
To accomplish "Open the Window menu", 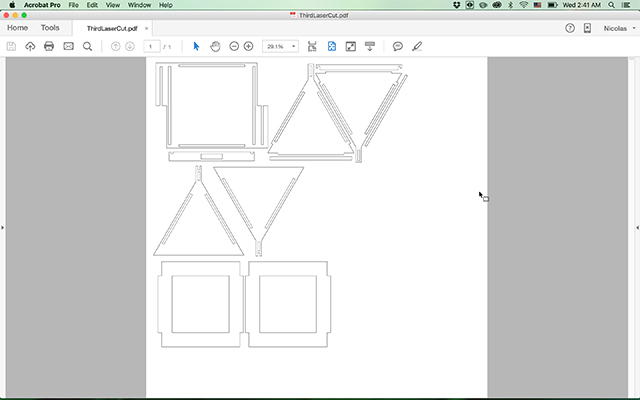I will pyautogui.click(x=139, y=5).
